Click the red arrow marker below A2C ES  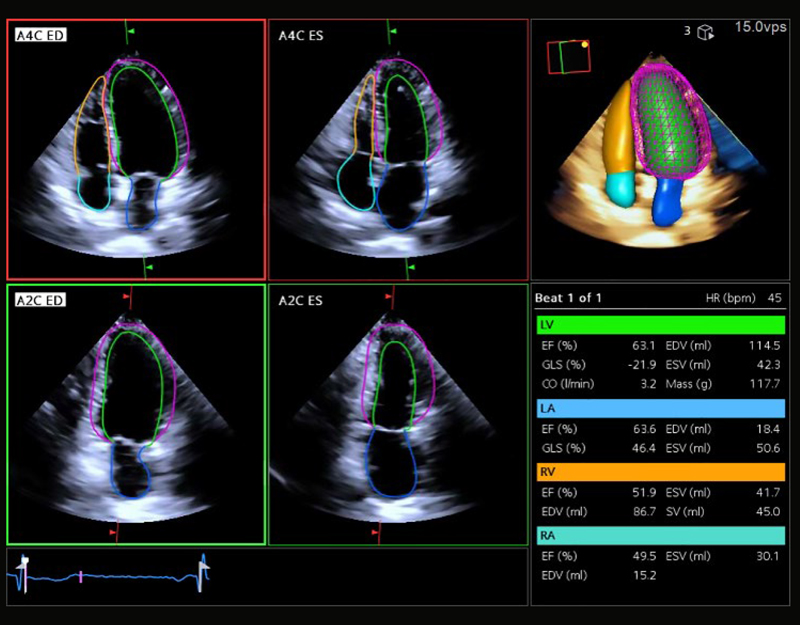click(377, 535)
